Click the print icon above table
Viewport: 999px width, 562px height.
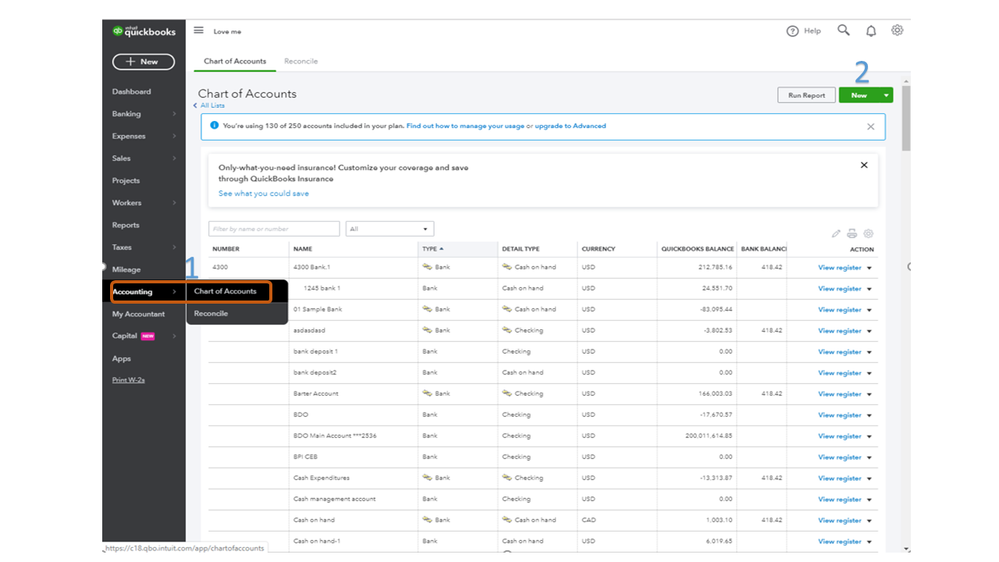[852, 234]
